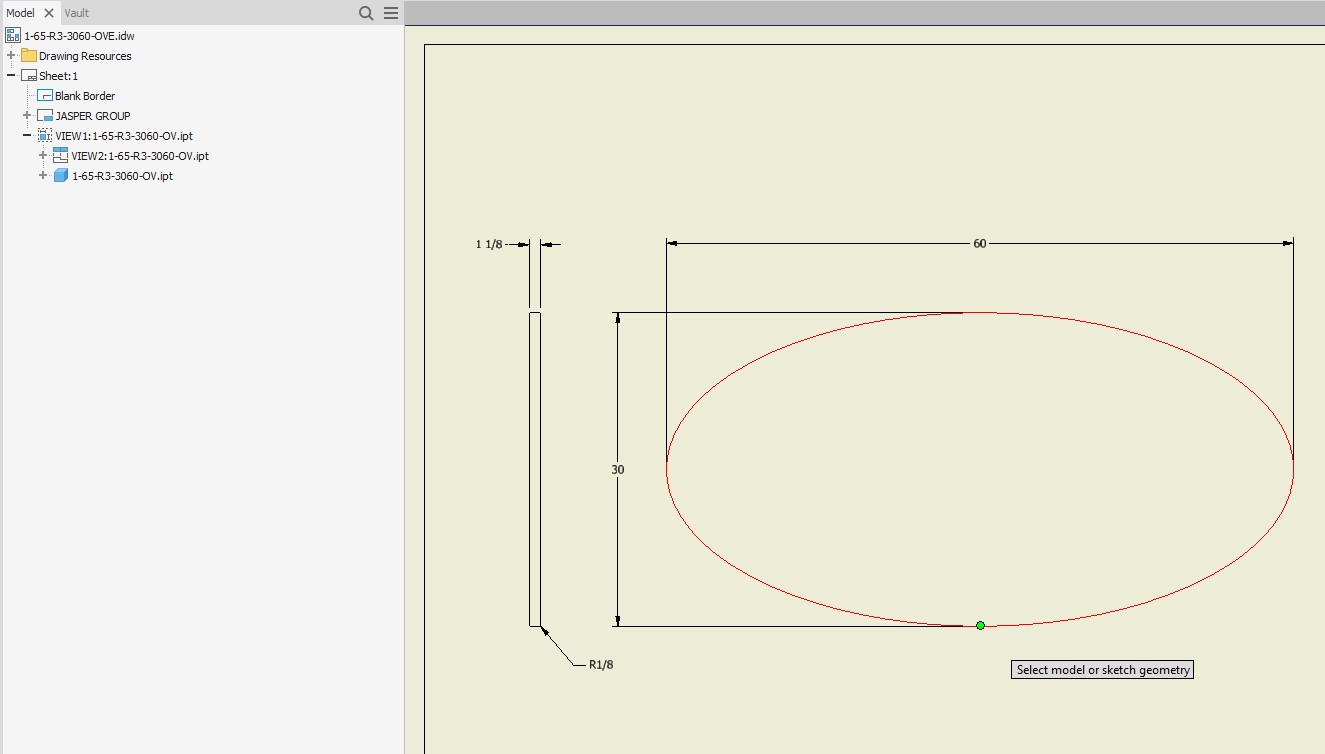The height and width of the screenshot is (754, 1325).
Task: Click the search magnifier icon in the browser panel
Action: click(365, 13)
